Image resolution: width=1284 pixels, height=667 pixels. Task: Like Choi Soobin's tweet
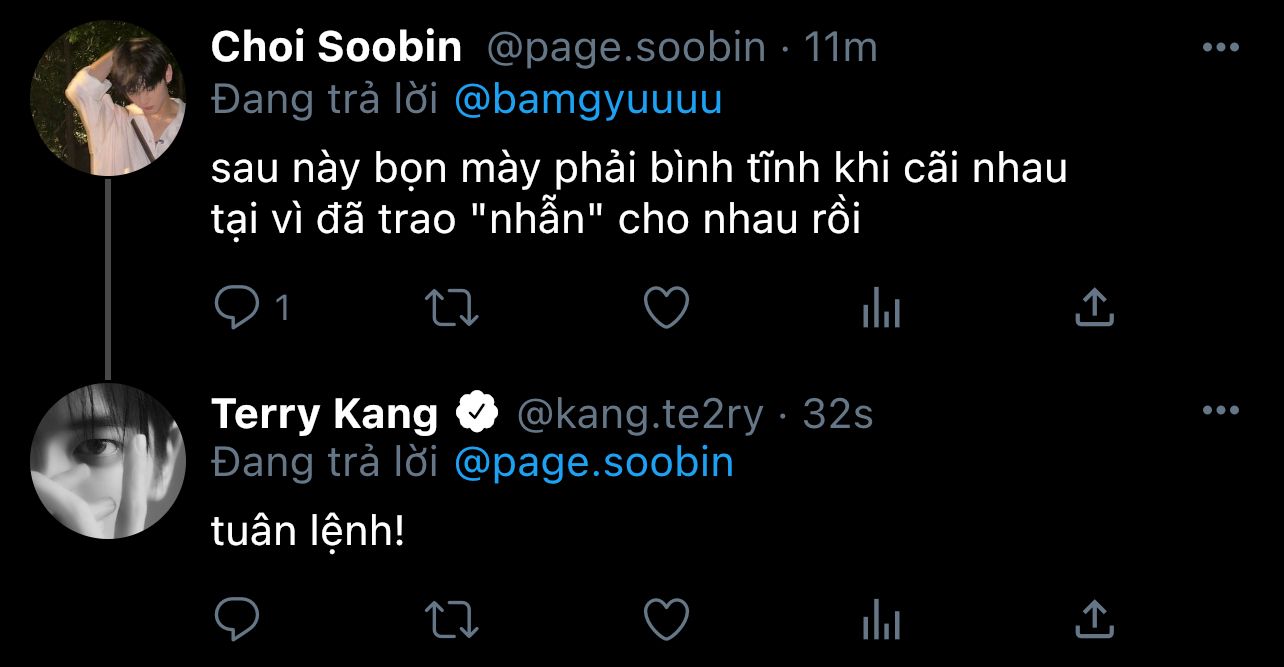coord(665,308)
